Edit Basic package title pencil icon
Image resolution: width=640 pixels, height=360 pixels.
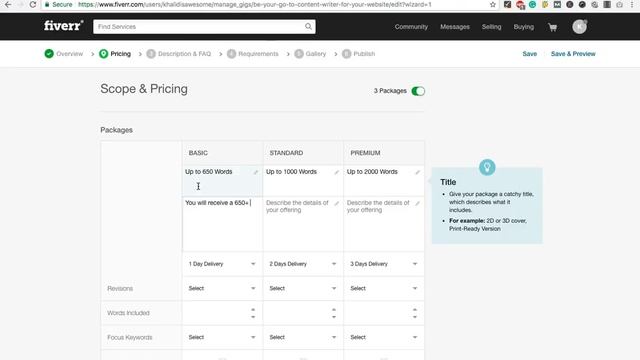[256, 172]
